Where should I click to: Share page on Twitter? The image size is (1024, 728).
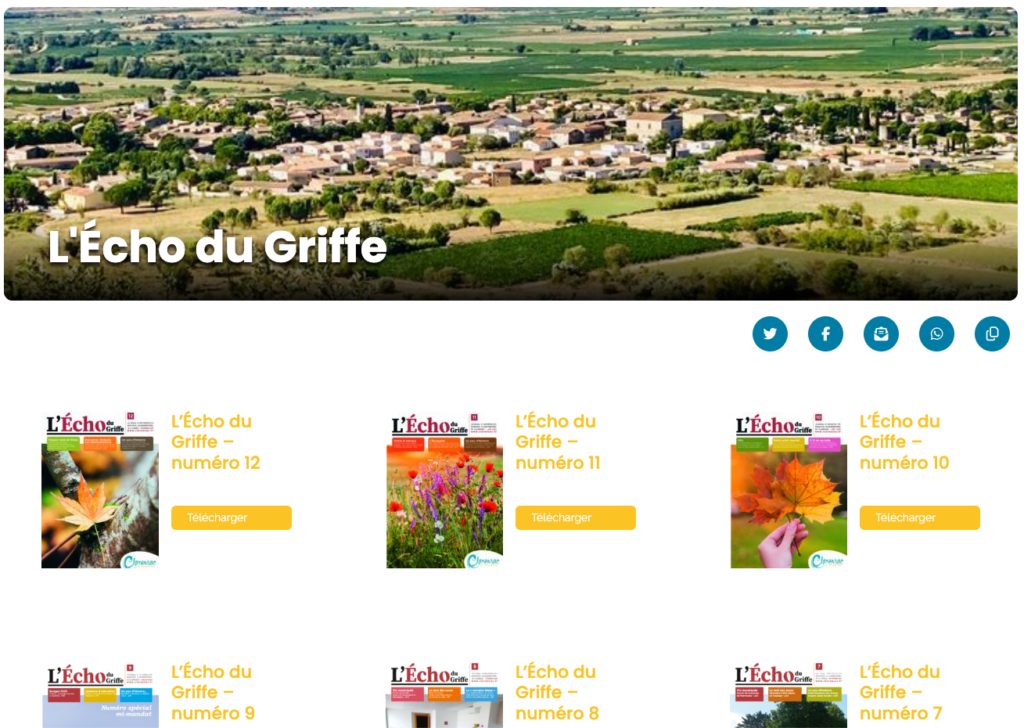(770, 334)
